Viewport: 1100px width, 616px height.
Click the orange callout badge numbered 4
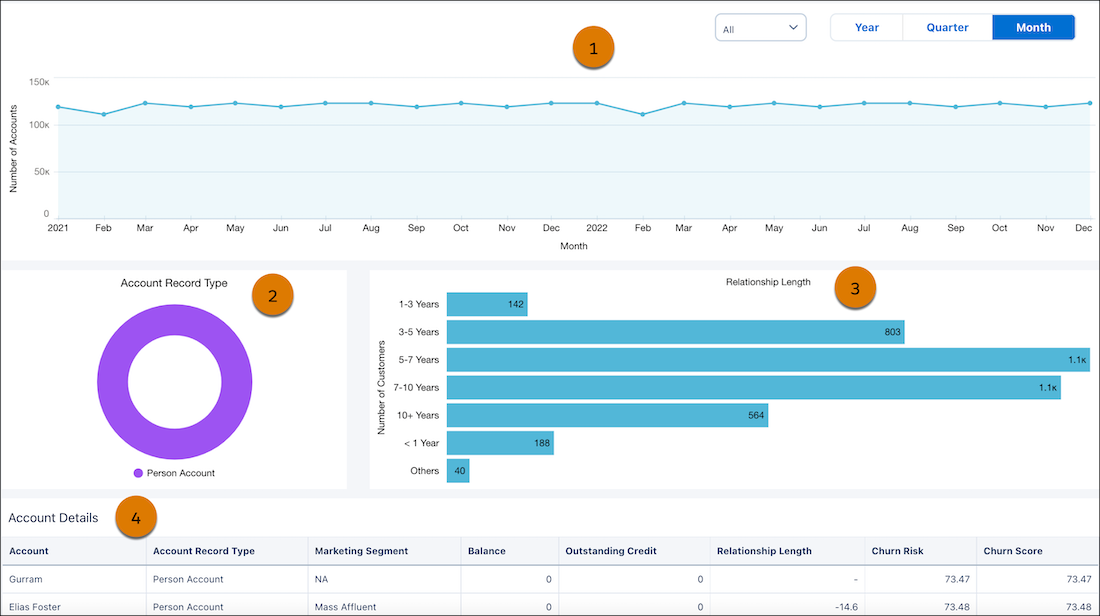tap(136, 517)
